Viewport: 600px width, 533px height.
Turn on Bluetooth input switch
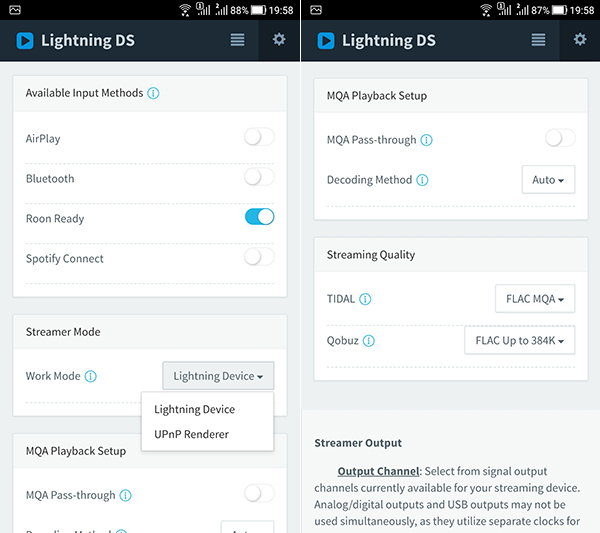[x=259, y=177]
